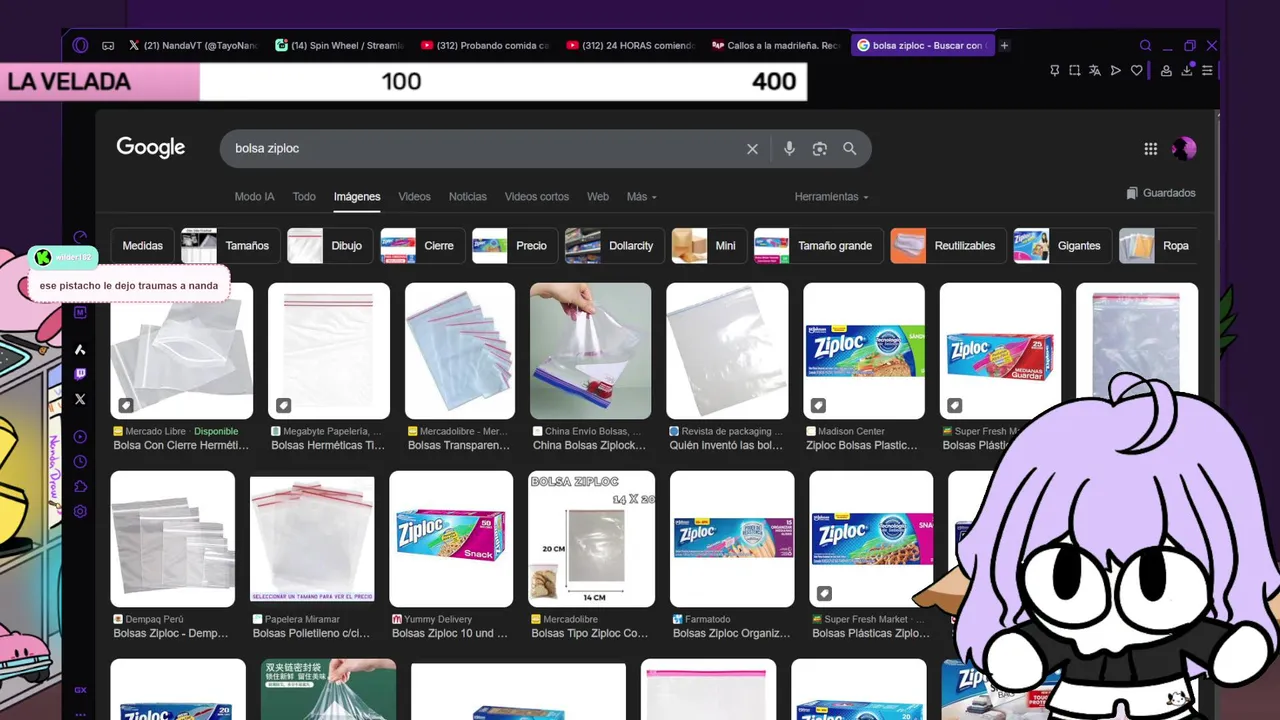Open extensions cube icon in sidebar

click(80, 487)
